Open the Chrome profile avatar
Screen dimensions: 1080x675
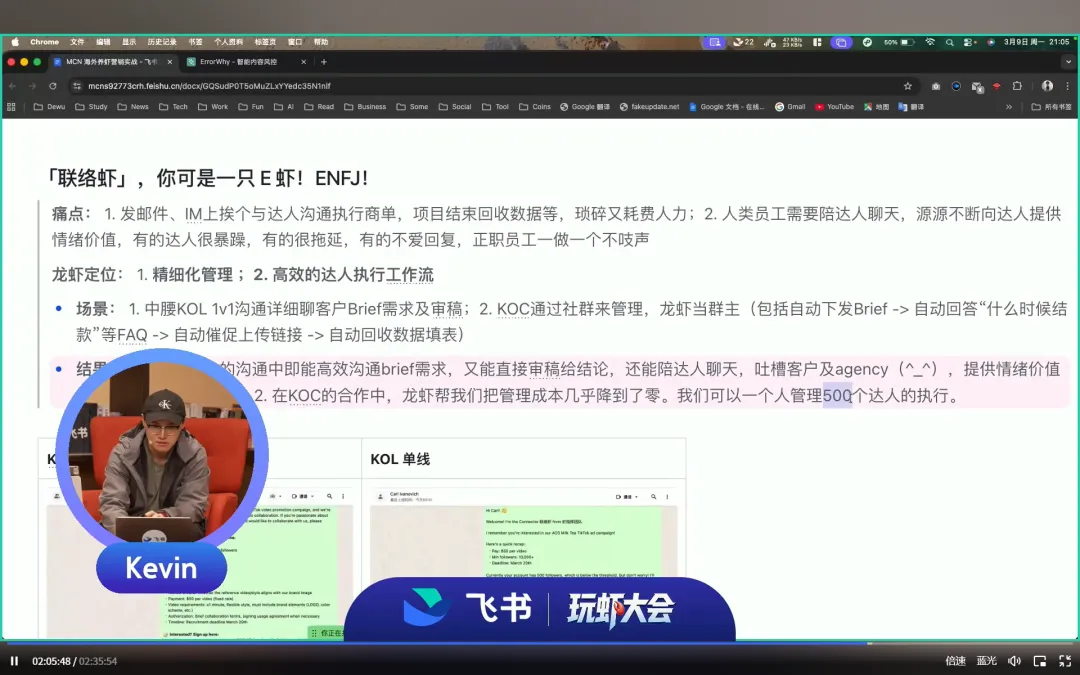(1047, 86)
